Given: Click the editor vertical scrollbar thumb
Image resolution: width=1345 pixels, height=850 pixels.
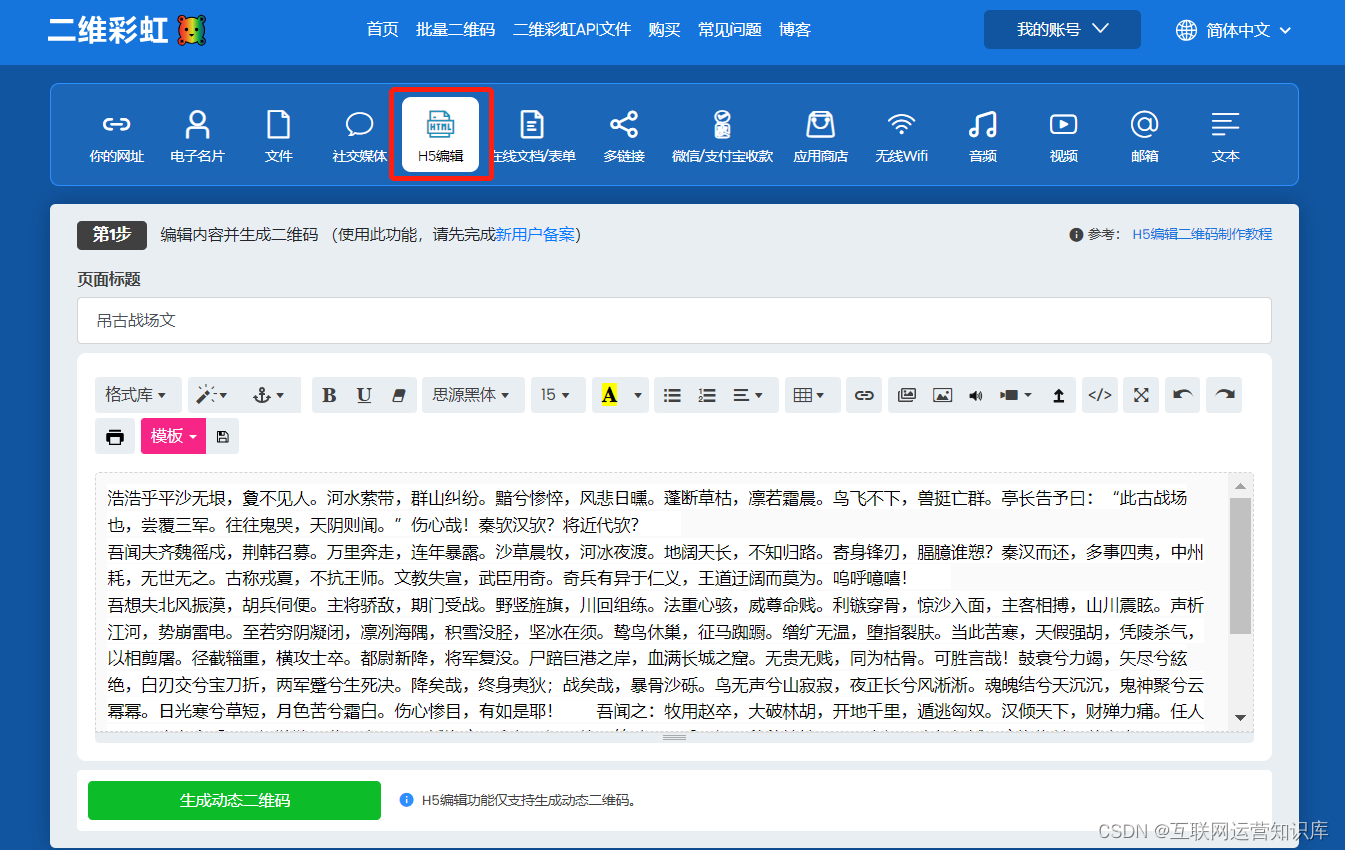Looking at the screenshot, I should click(x=1240, y=566).
